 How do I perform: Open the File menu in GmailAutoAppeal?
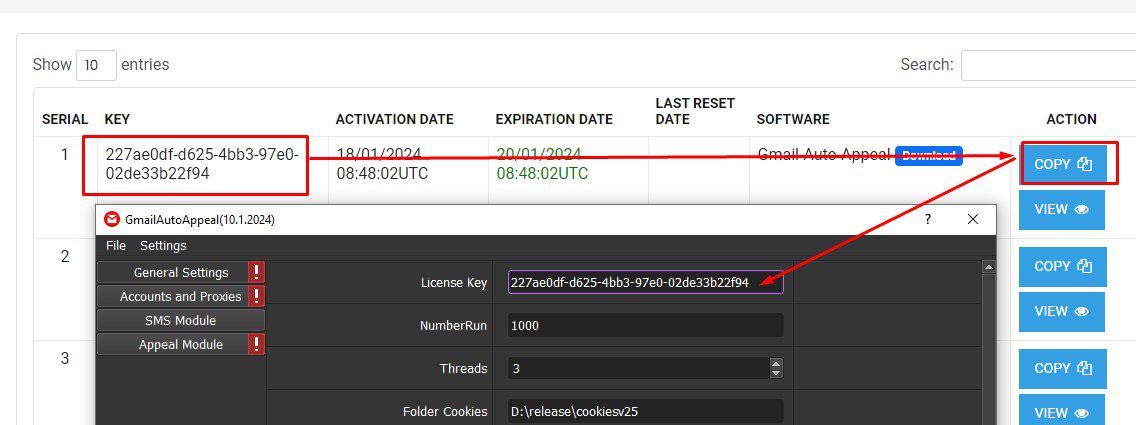(115, 245)
